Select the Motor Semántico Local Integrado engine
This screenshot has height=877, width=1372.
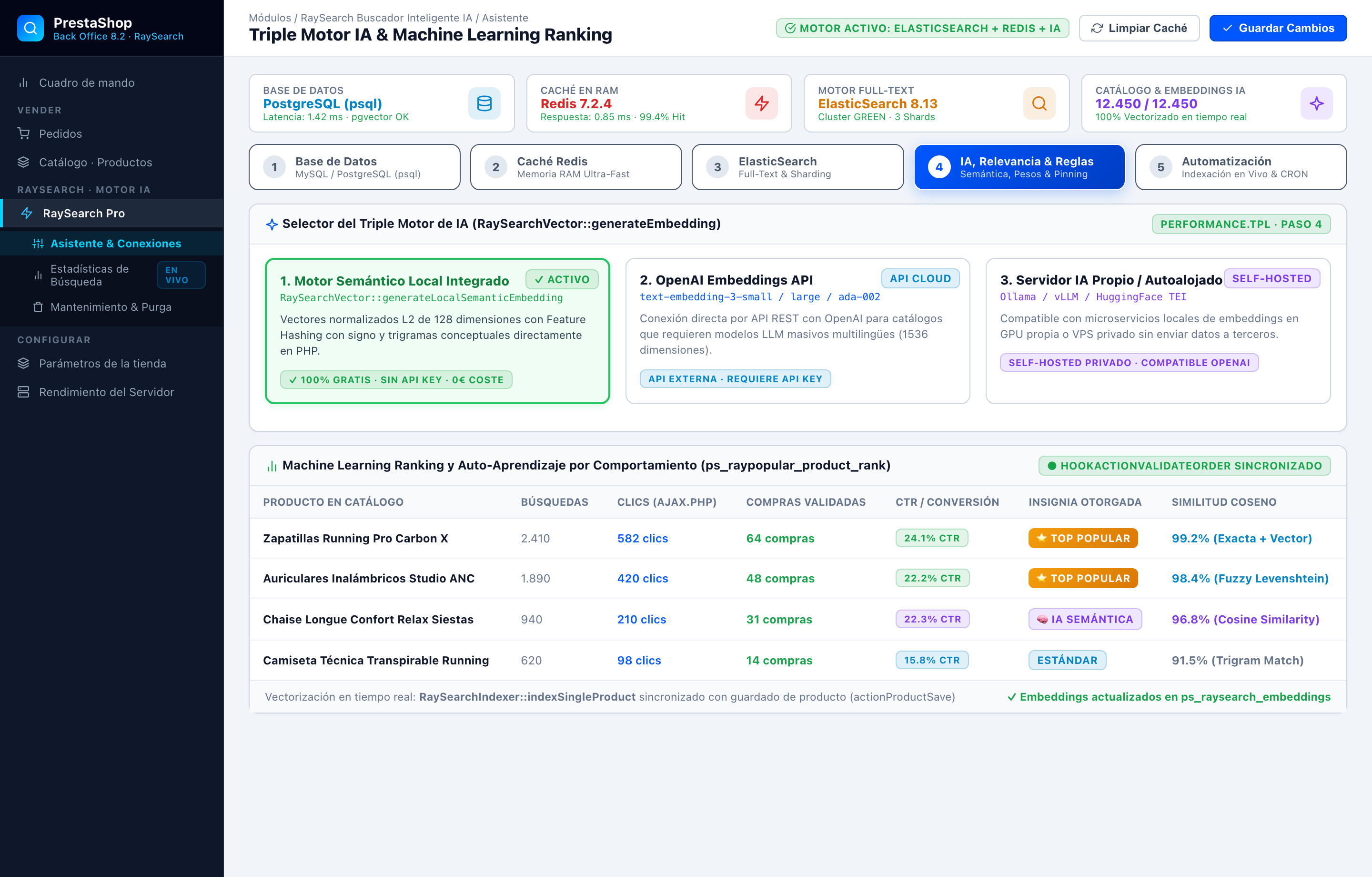click(x=437, y=331)
